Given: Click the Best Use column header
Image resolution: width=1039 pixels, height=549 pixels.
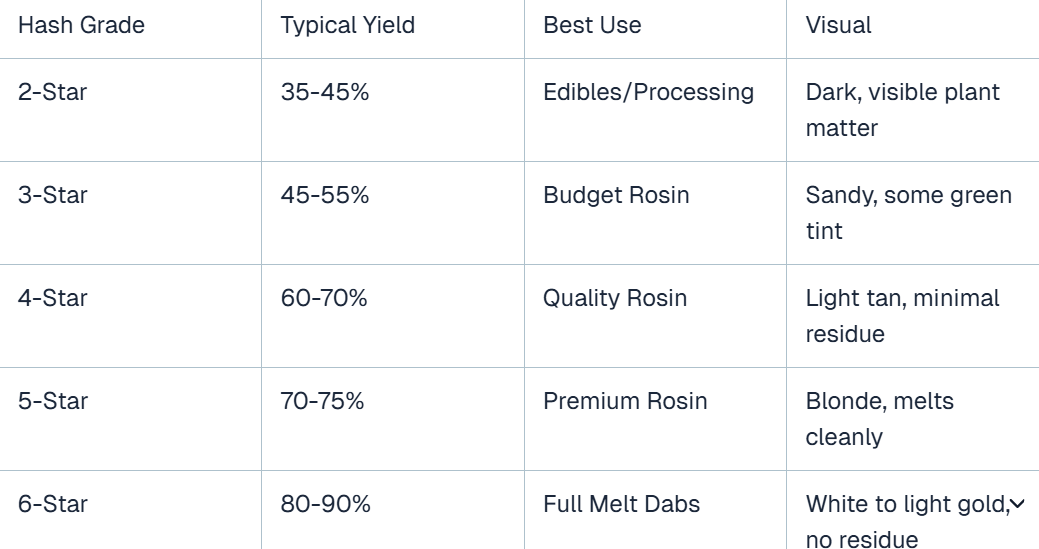Looking at the screenshot, I should (592, 25).
